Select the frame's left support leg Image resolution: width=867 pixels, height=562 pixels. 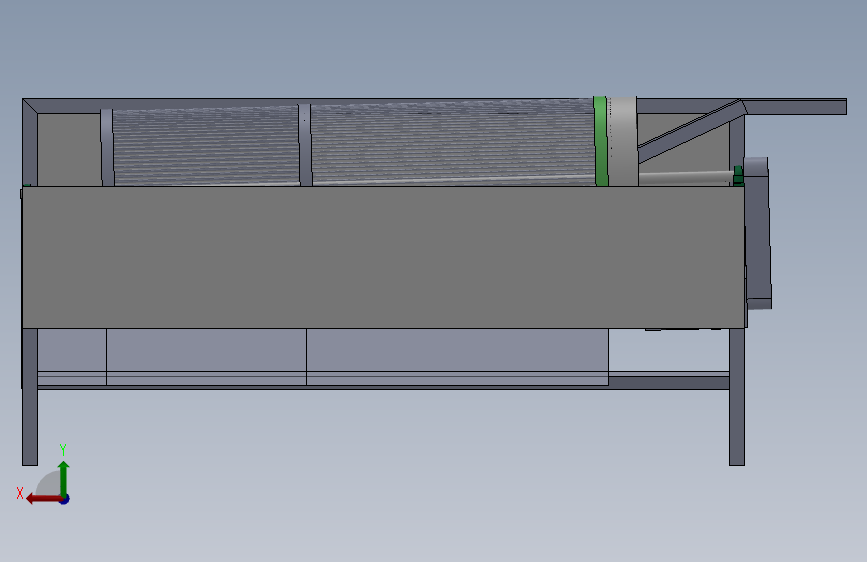pyautogui.click(x=30, y=397)
